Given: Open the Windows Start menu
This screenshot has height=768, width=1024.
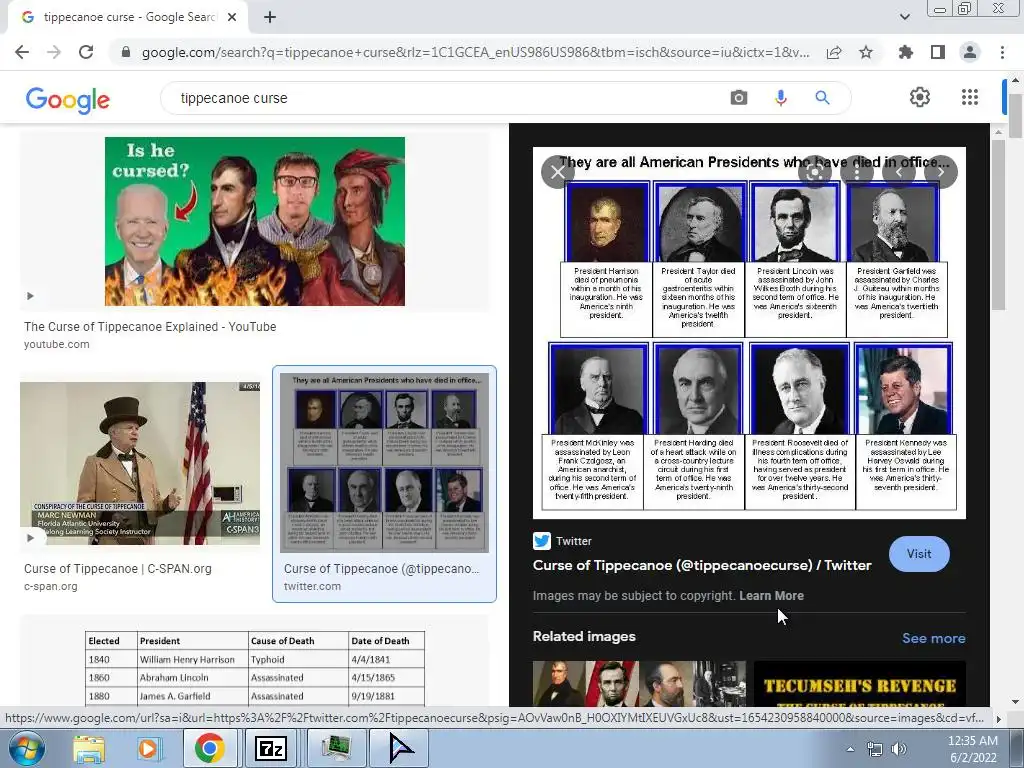Looking at the screenshot, I should coord(25,748).
